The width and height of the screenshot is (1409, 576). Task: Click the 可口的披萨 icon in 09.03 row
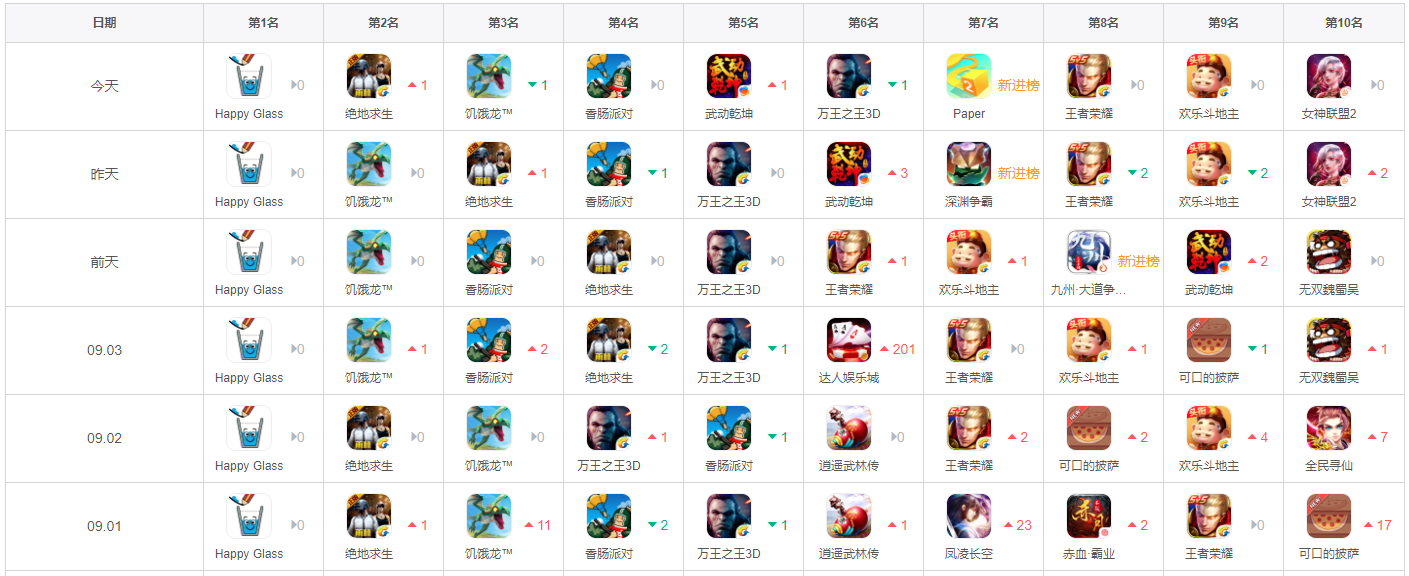pos(1209,340)
